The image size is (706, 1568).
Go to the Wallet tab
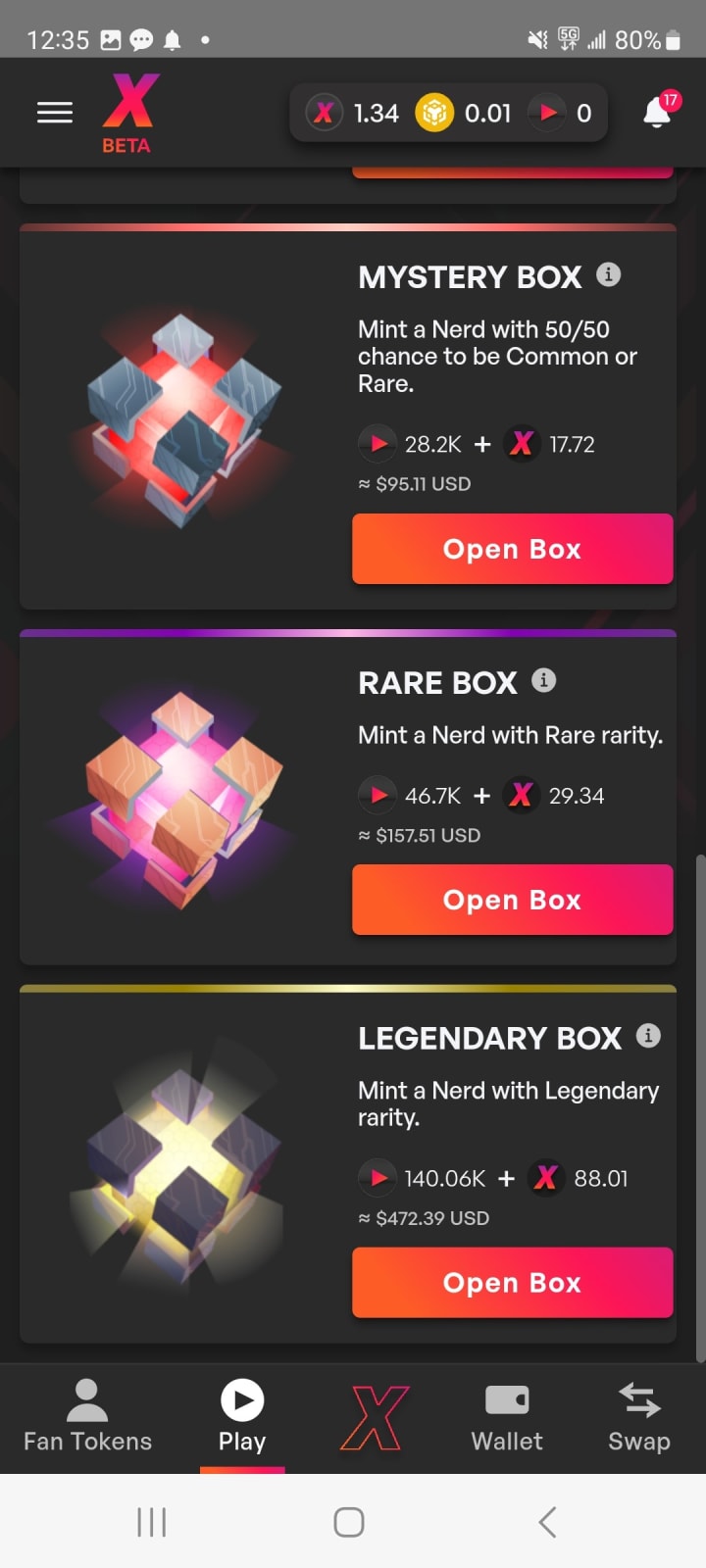[507, 1416]
